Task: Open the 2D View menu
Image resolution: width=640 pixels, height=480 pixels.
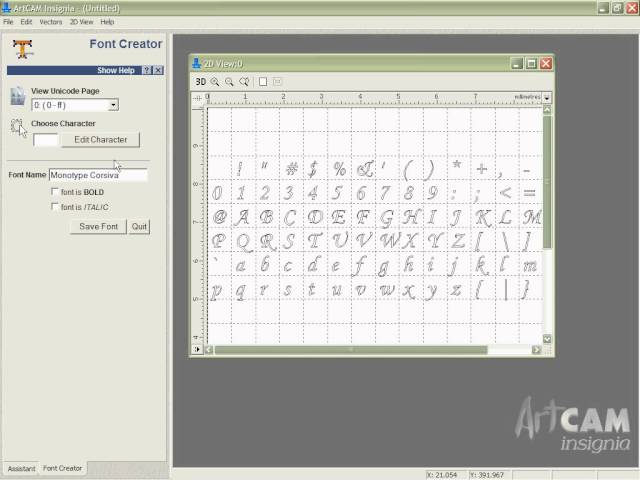Action: [x=81, y=22]
